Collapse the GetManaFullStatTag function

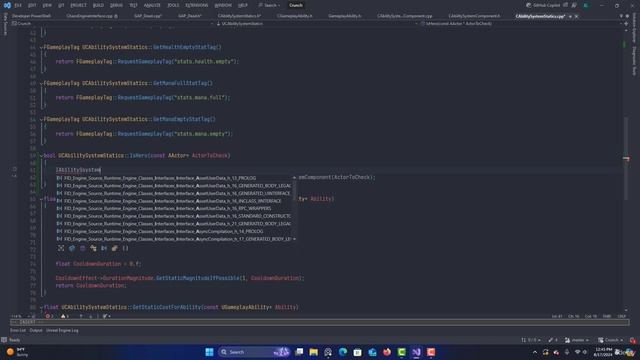coord(41,83)
